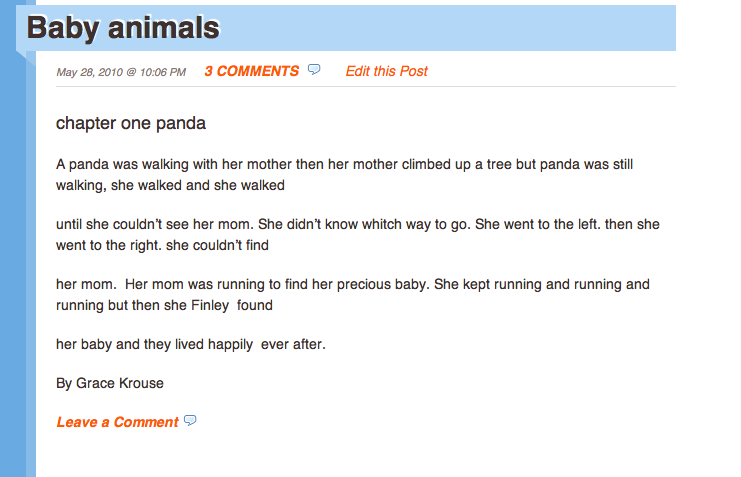Click the 'By Grace Krouse' author line
Image resolution: width=741 pixels, height=477 pixels.
click(110, 383)
